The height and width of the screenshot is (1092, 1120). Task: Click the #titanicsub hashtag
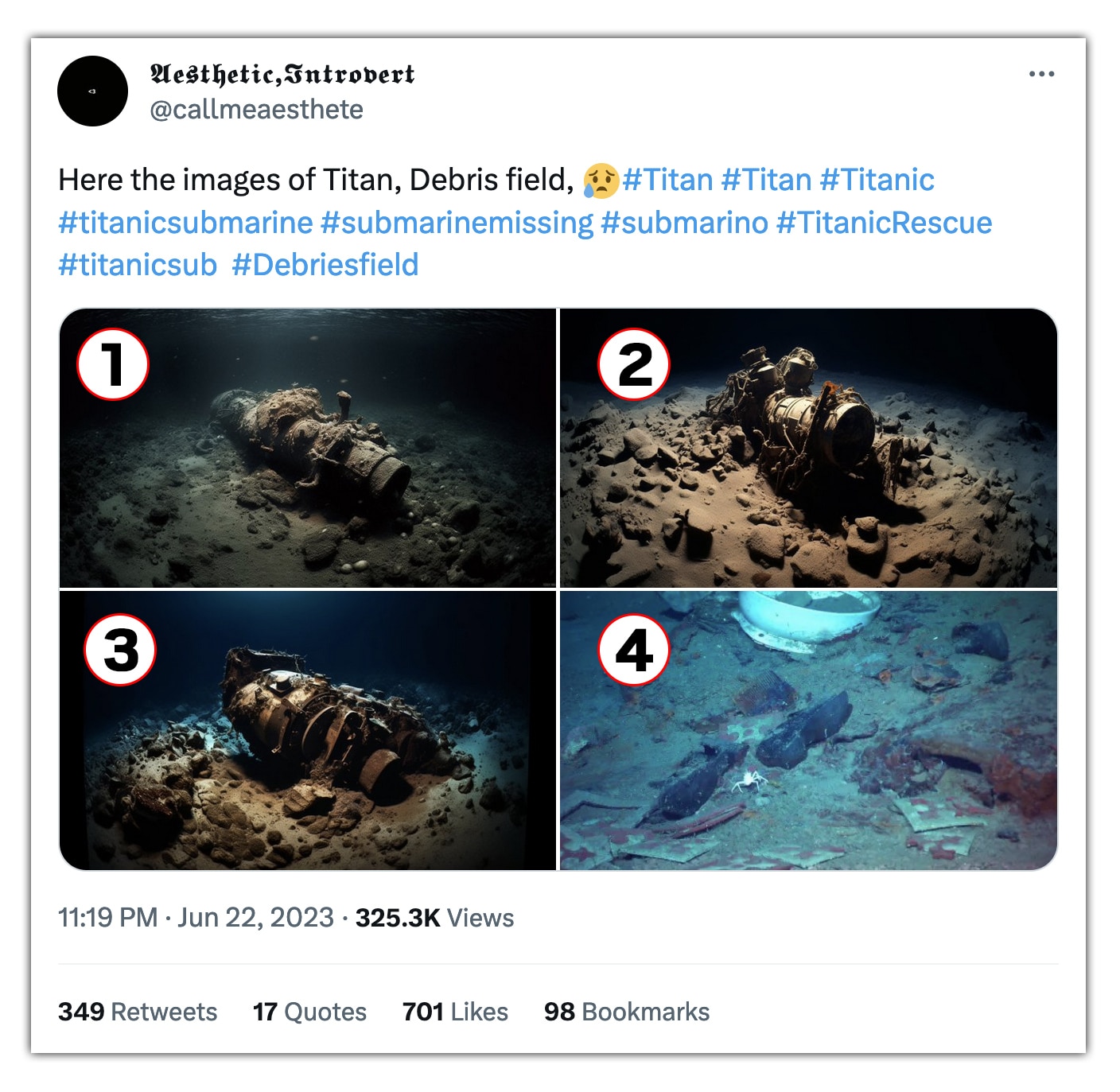pyautogui.click(x=138, y=265)
